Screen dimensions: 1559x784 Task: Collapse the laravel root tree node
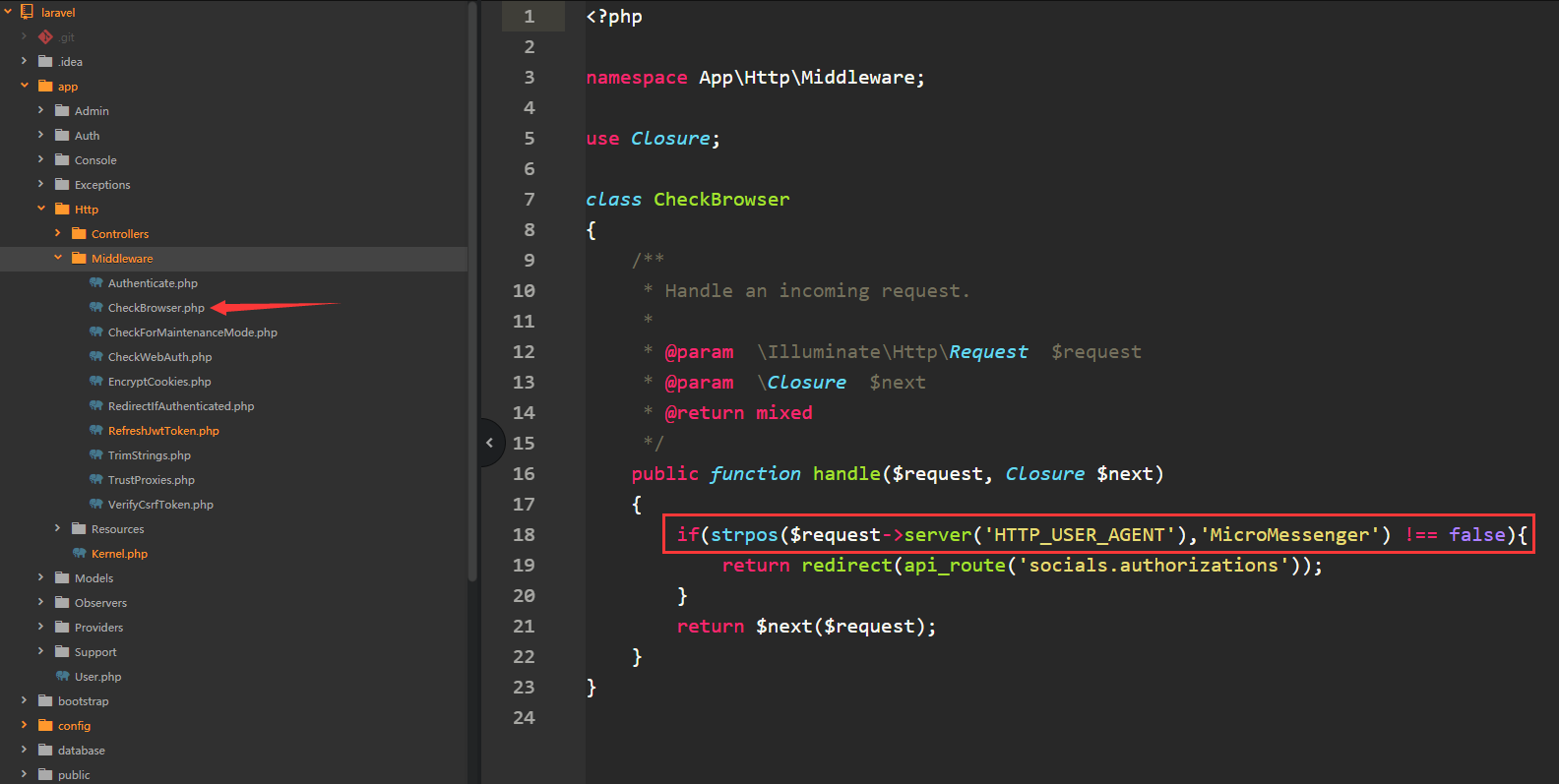[8, 12]
